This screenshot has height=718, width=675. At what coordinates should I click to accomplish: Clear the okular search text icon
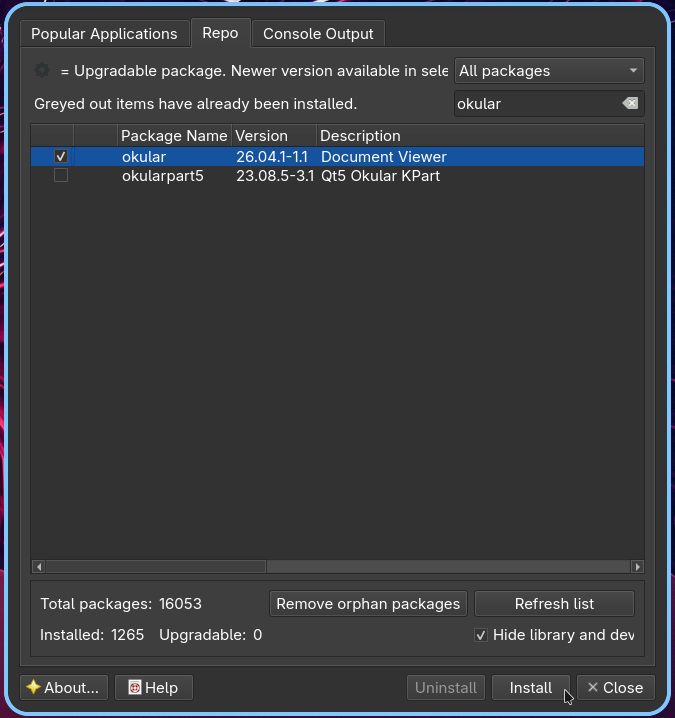click(630, 103)
